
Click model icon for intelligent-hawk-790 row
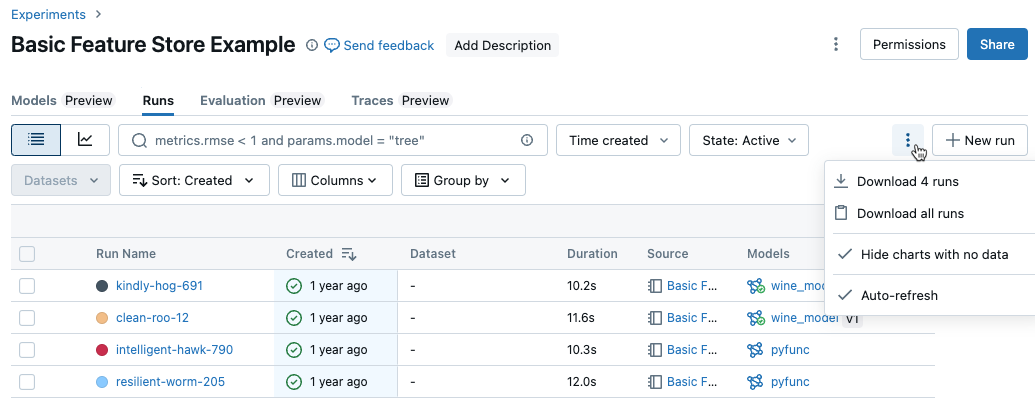(x=755, y=350)
